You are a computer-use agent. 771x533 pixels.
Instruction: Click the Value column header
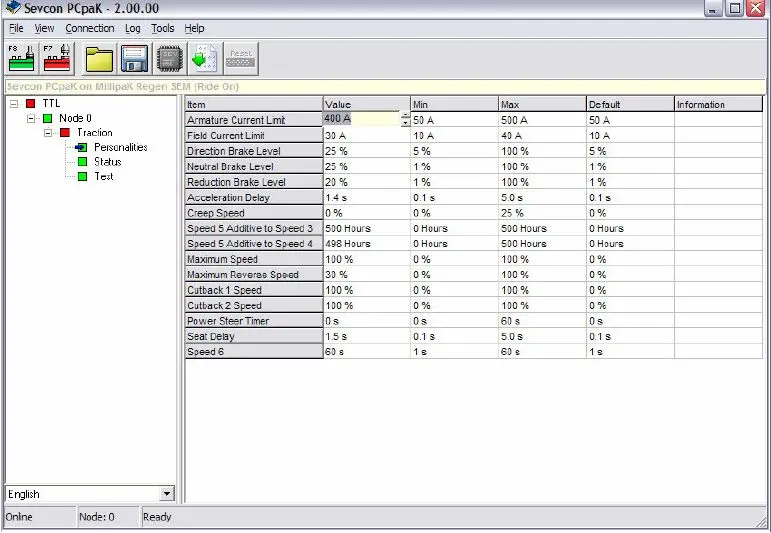(367, 104)
